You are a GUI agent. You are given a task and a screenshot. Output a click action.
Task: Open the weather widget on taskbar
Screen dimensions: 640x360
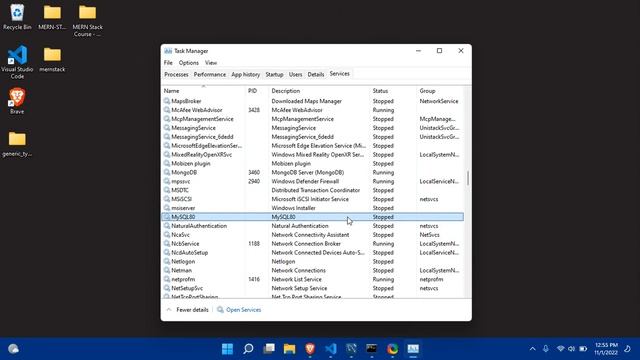[x=13, y=349]
